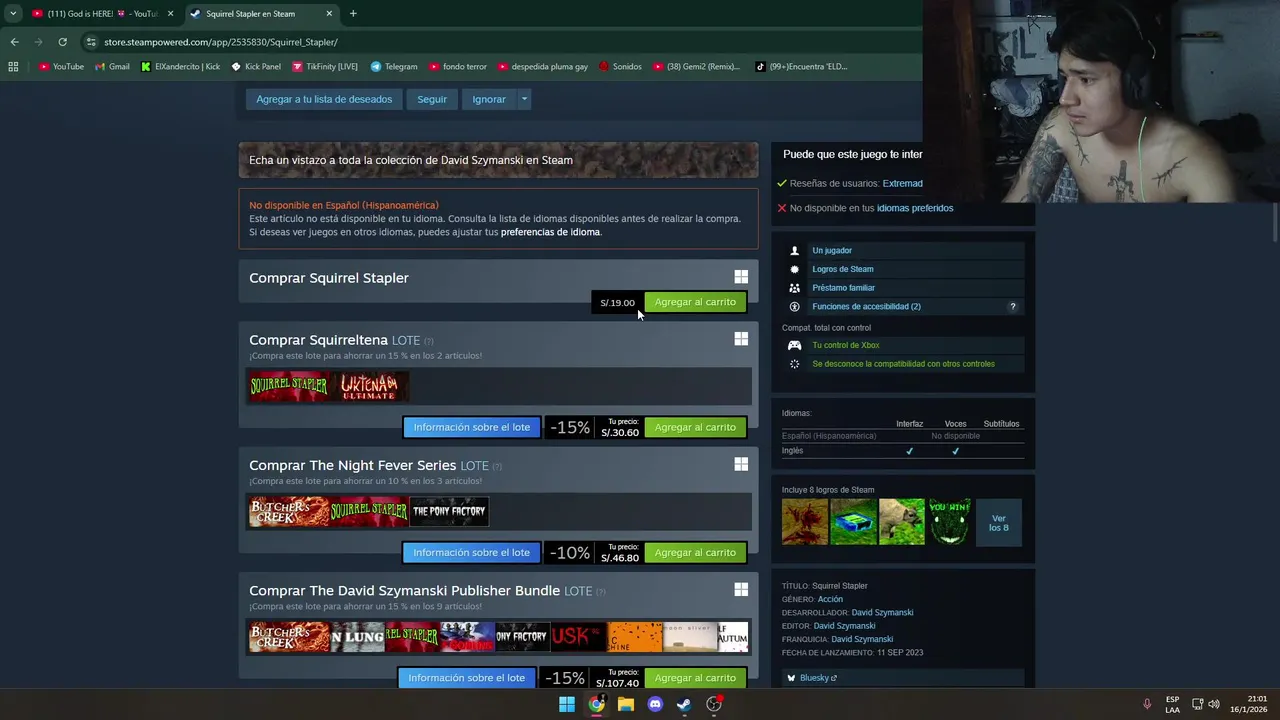Open the YouTube bookmark
This screenshot has width=1280, height=720.
click(61, 67)
